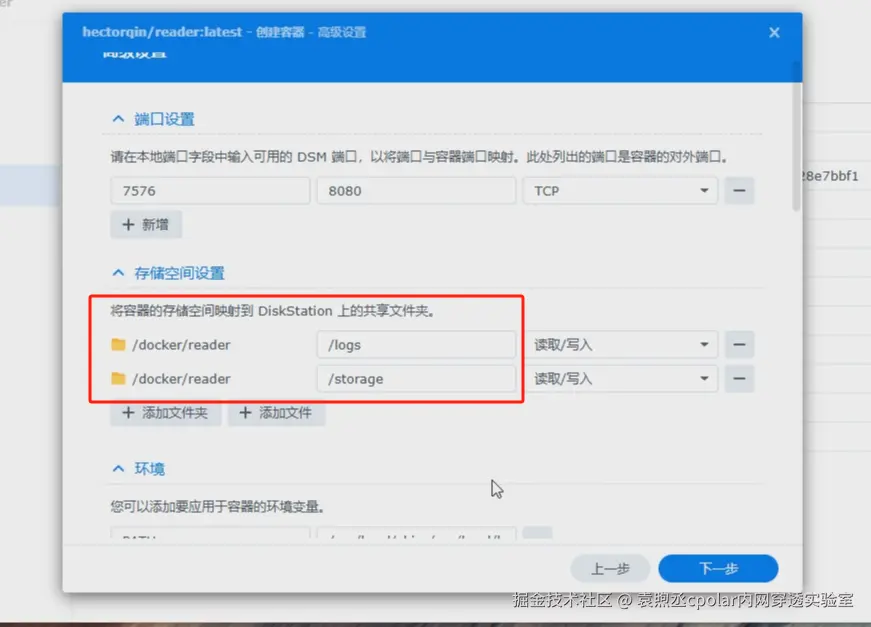Click the 添加文件 button
Image resolution: width=871 pixels, height=627 pixels.
point(276,413)
